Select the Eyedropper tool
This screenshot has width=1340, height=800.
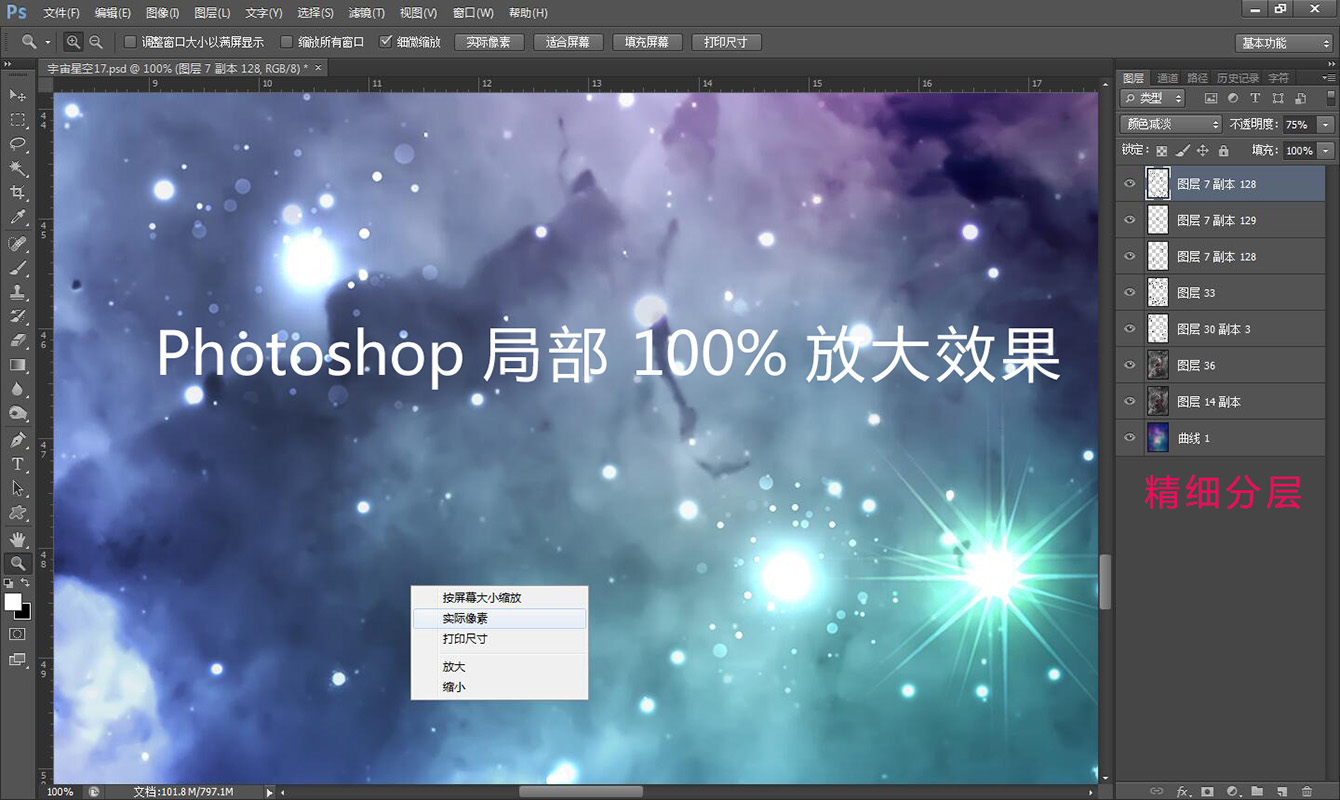point(17,217)
